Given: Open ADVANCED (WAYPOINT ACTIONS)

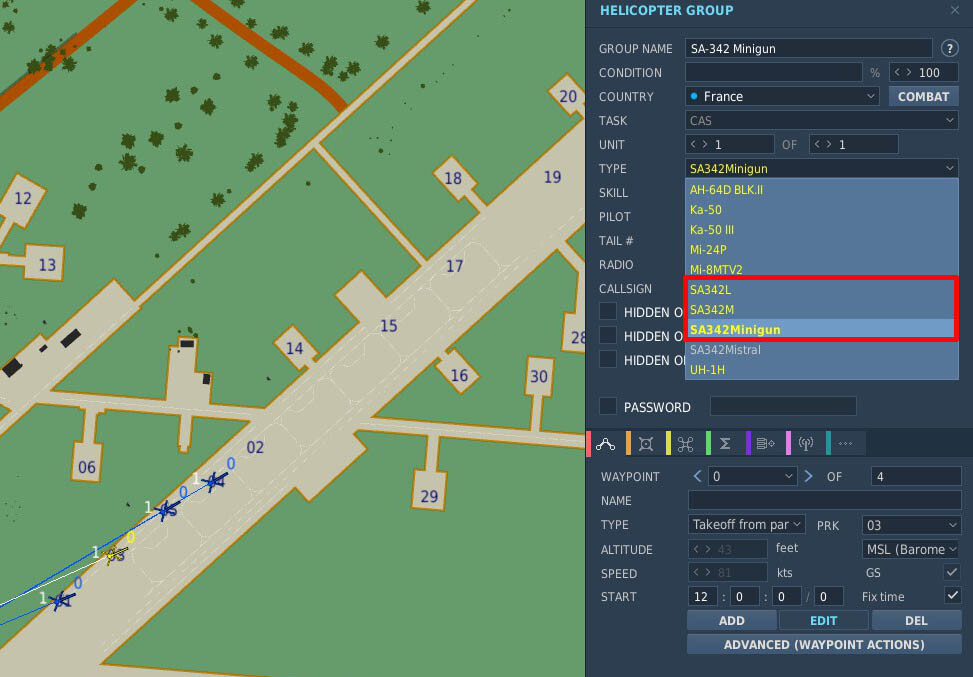Looking at the screenshot, I should 824,644.
